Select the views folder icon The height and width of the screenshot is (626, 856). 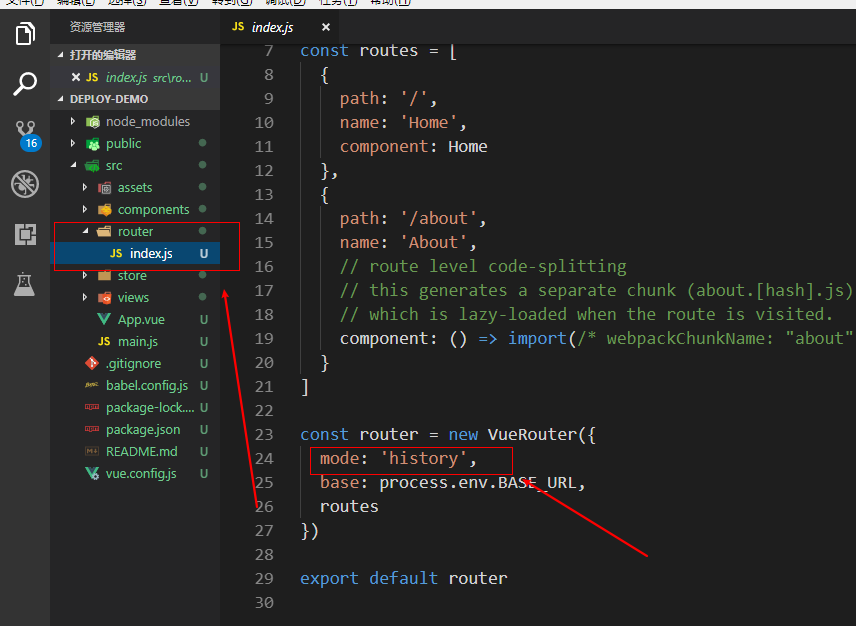coord(104,297)
